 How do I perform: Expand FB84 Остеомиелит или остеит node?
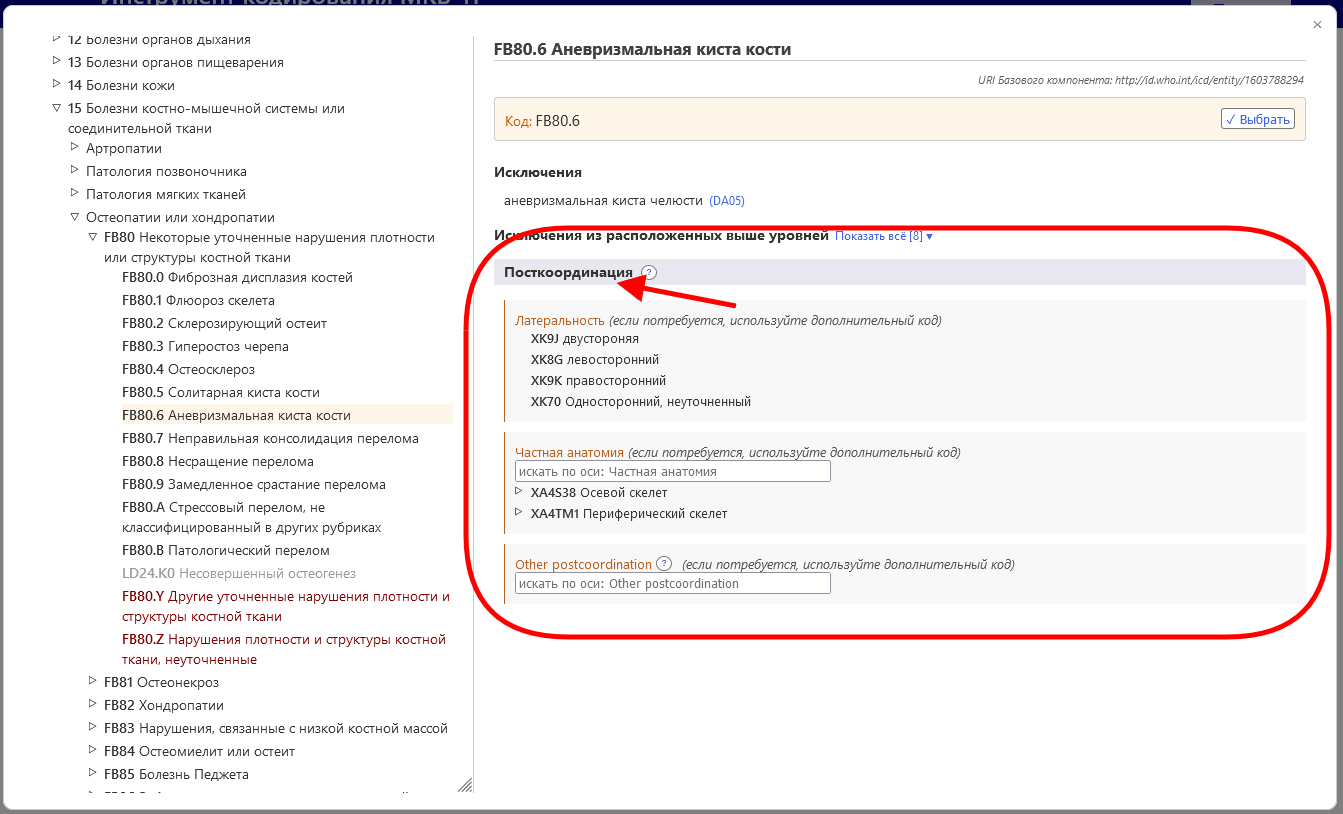(92, 750)
